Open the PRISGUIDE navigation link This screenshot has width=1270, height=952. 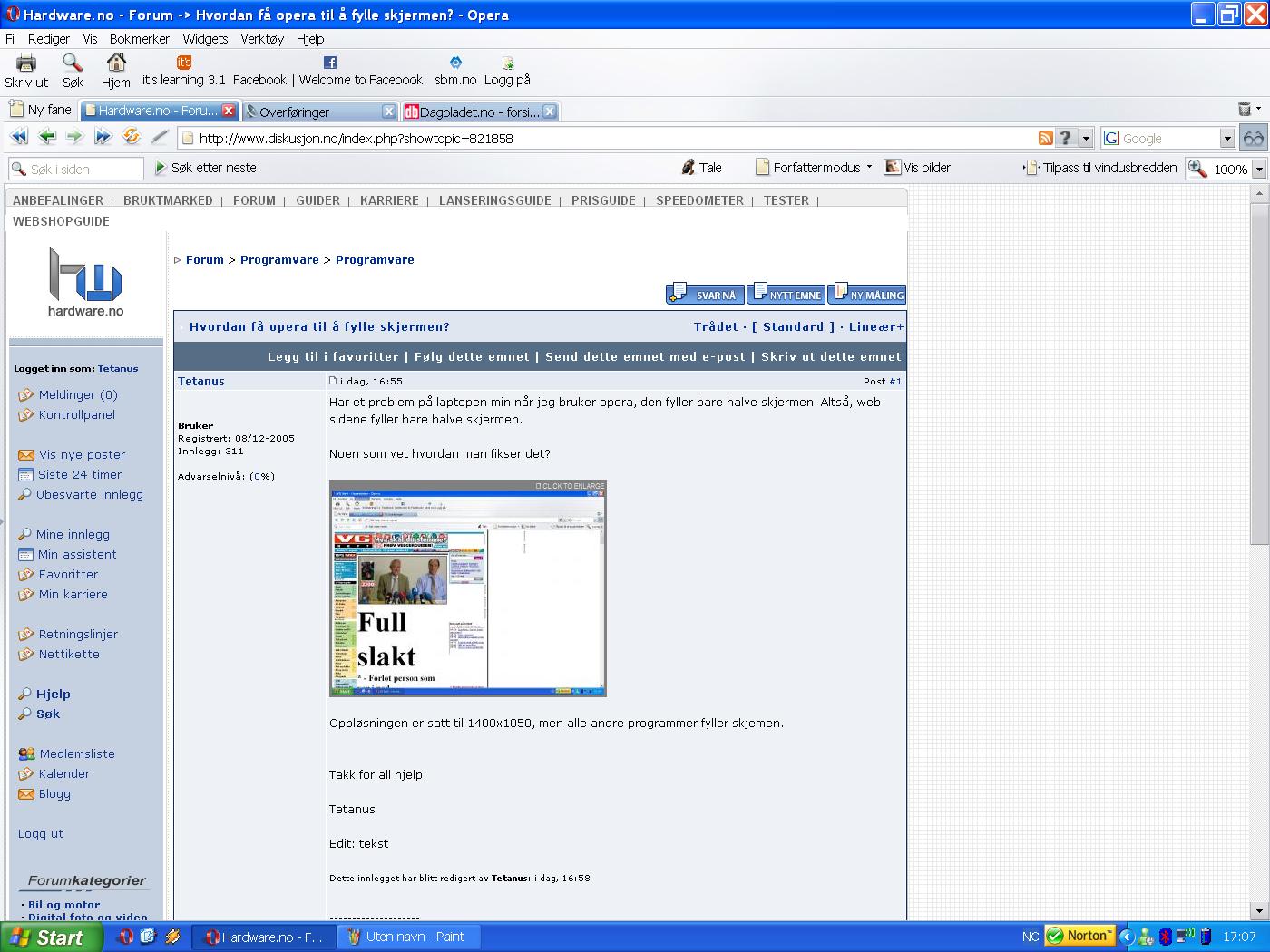tap(603, 200)
